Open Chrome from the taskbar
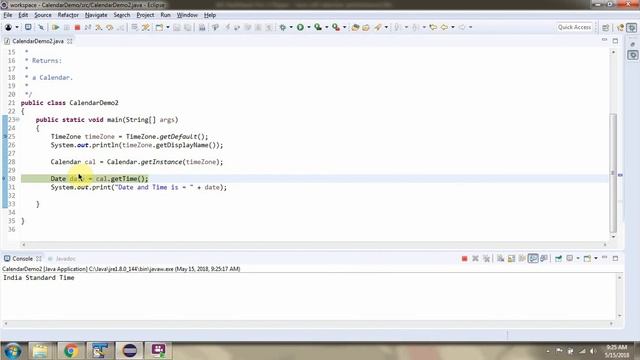 tap(71, 351)
